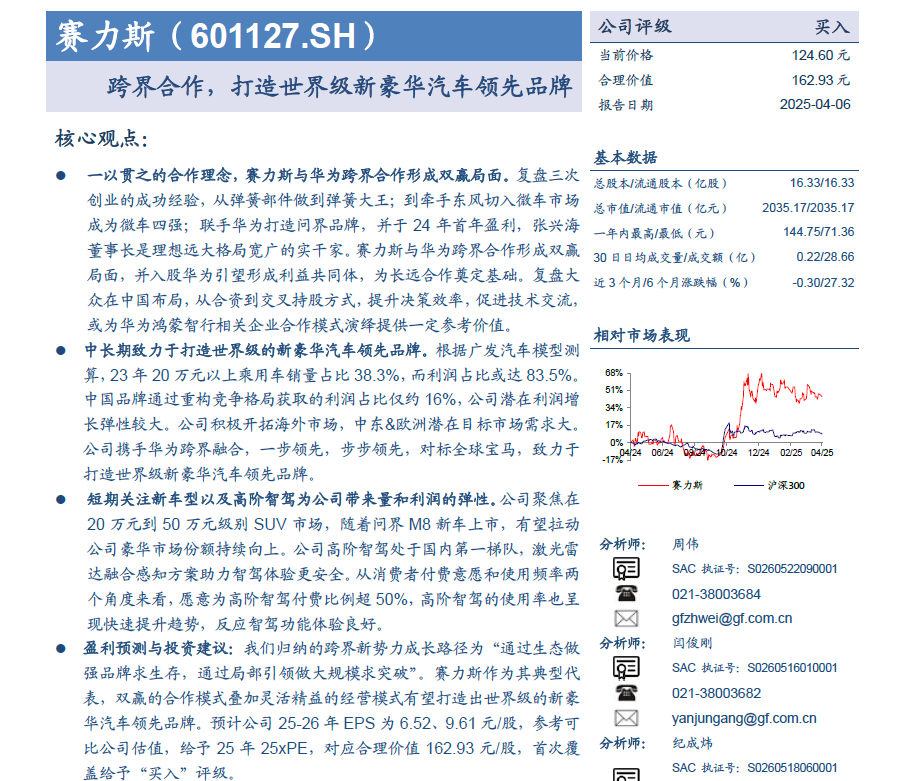This screenshot has width=902, height=781.
Task: Click the 总市值/流通市值（亿元） label
Action: pos(660,208)
